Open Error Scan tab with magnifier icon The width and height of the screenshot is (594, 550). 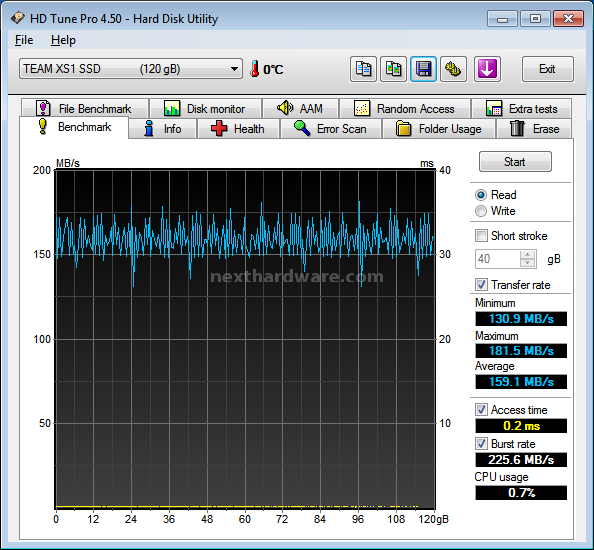point(331,129)
